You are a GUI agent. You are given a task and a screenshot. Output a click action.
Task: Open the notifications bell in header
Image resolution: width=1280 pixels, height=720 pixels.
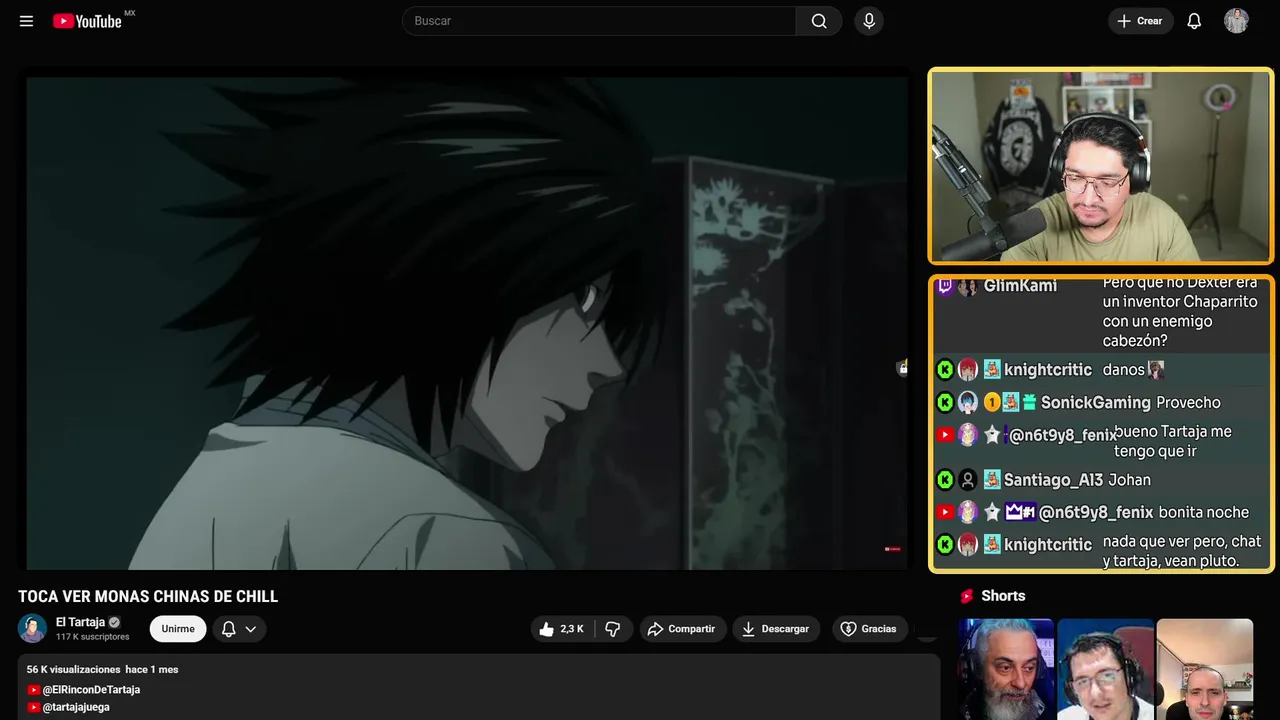tap(1194, 21)
